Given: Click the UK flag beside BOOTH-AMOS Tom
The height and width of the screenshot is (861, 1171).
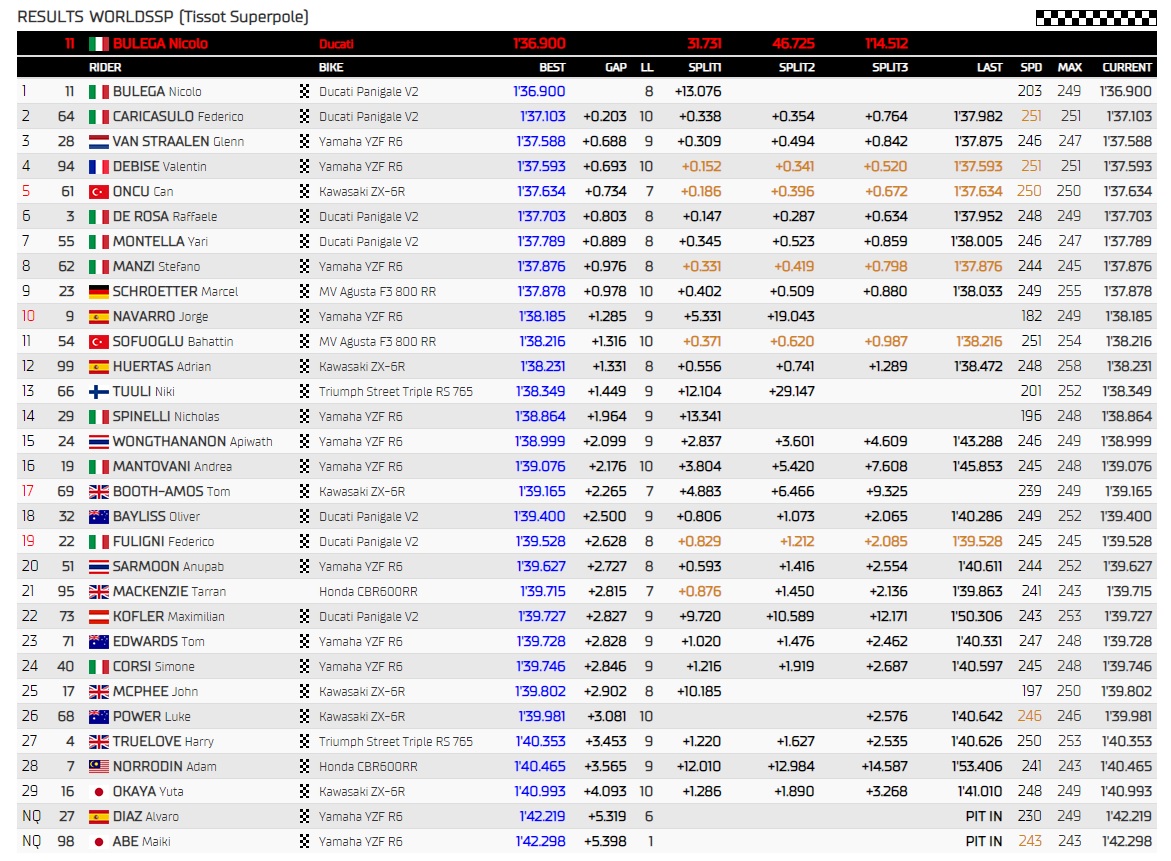Looking at the screenshot, I should click(x=99, y=492).
